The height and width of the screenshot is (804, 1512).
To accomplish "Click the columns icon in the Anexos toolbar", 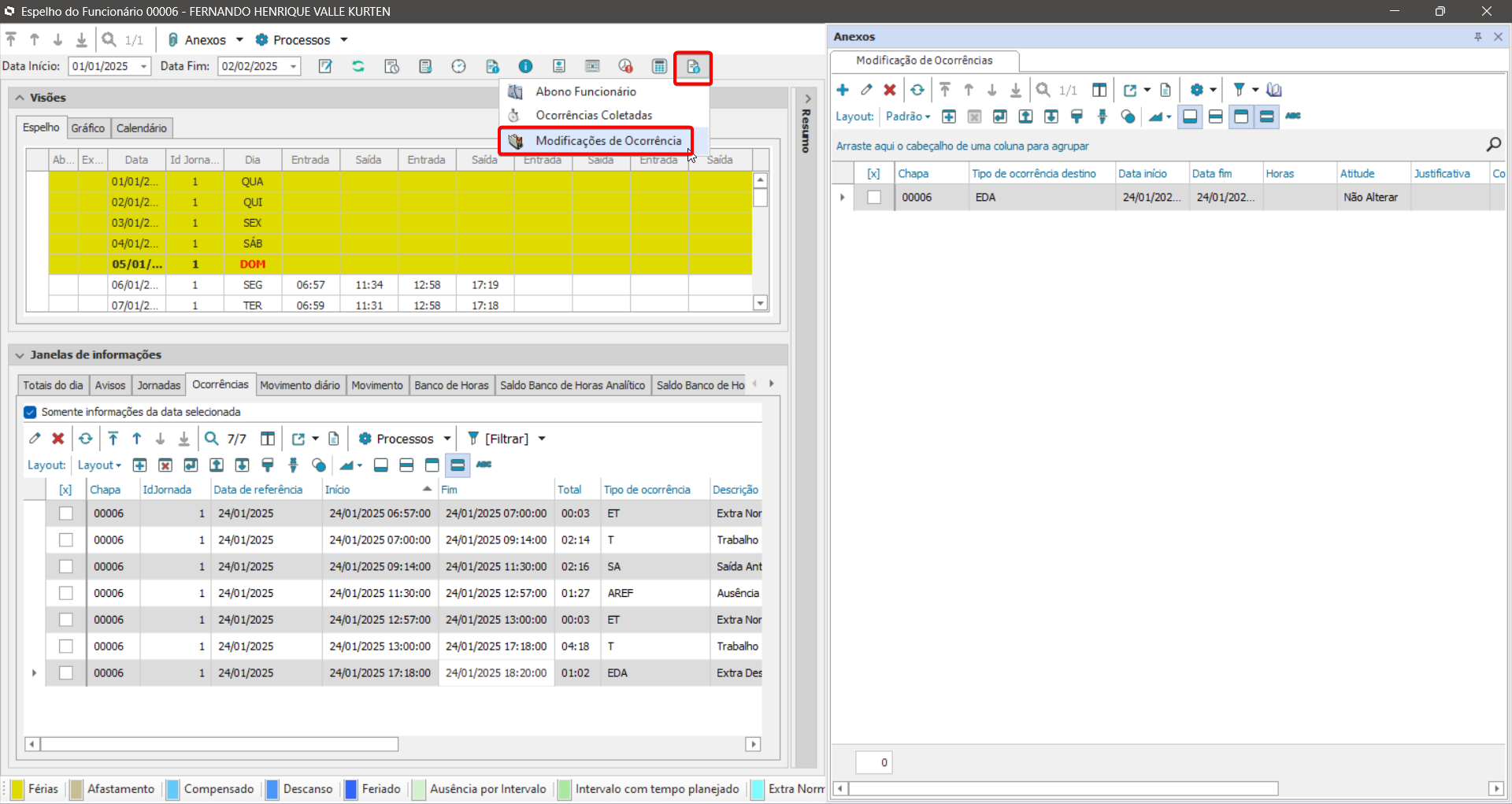I will coord(1099,90).
